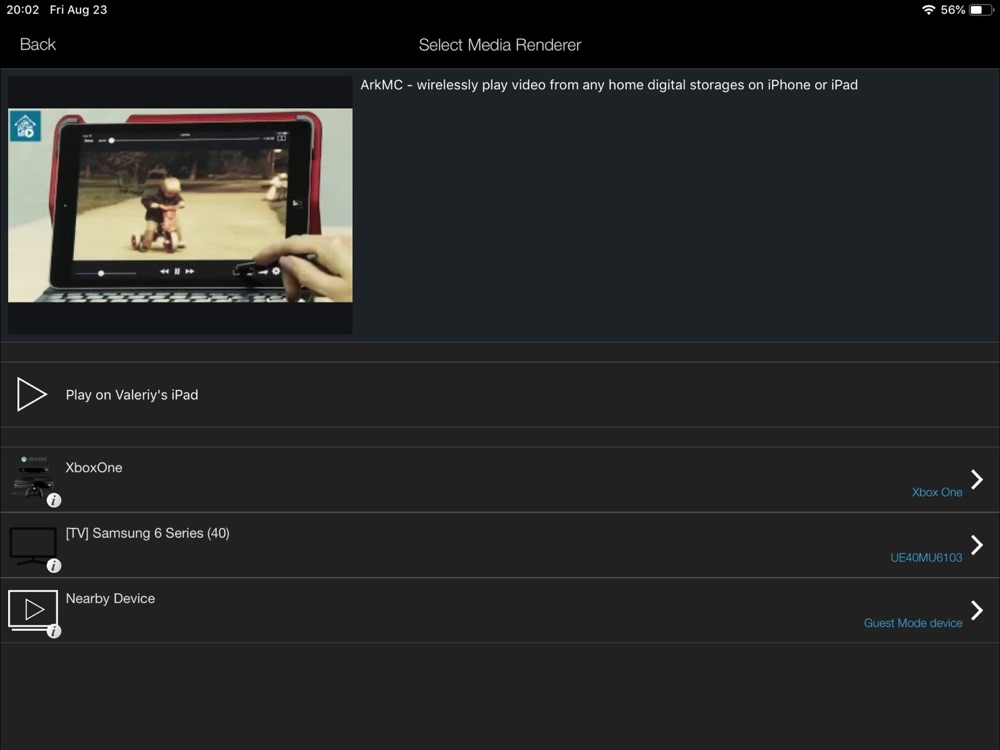The width and height of the screenshot is (1000, 750).
Task: Click the Guest Mode device label
Action: [913, 623]
